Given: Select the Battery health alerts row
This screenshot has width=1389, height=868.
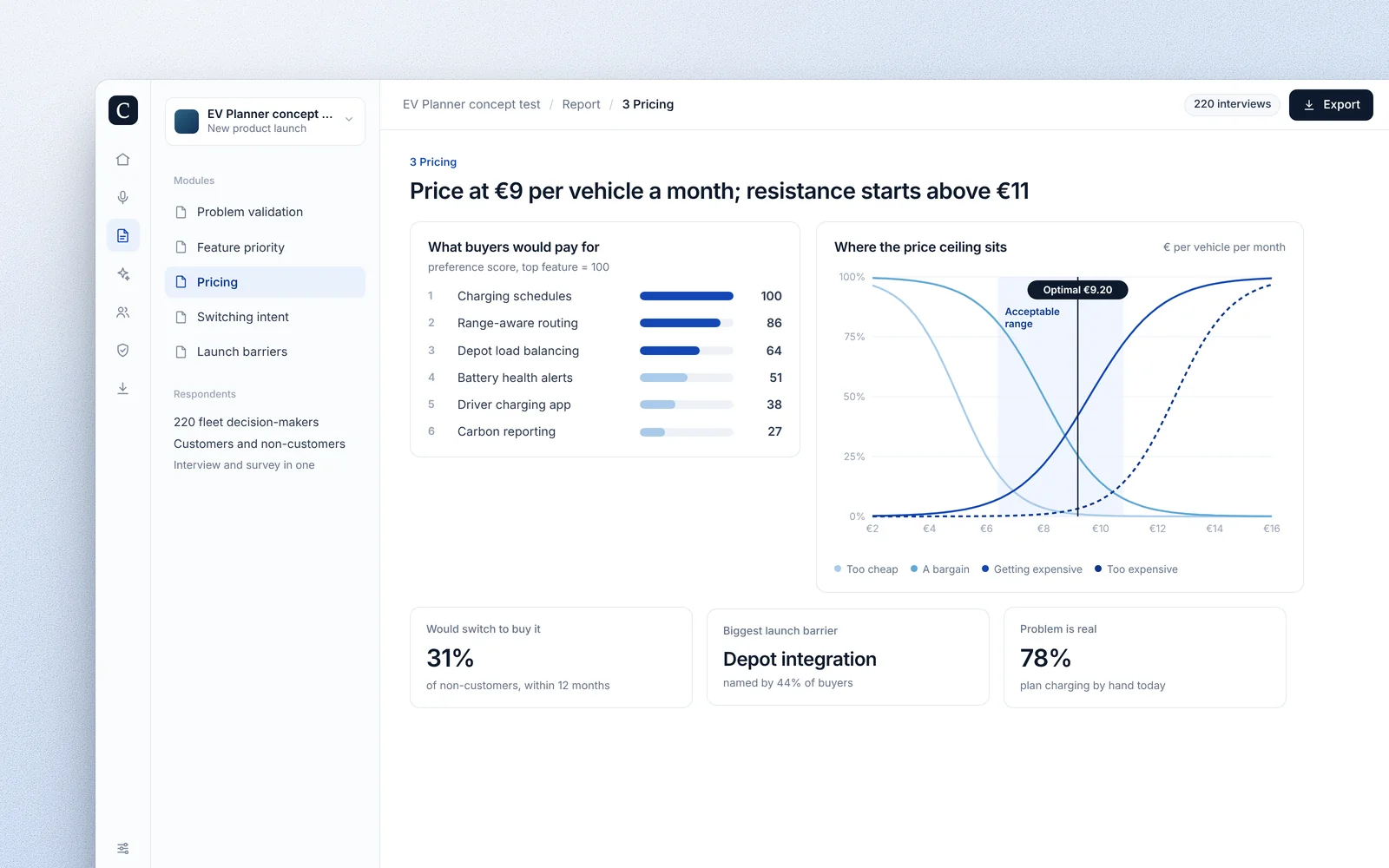Looking at the screenshot, I should 605,378.
